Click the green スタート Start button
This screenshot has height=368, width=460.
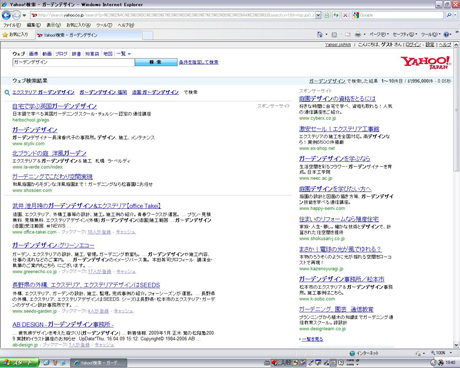point(19,362)
